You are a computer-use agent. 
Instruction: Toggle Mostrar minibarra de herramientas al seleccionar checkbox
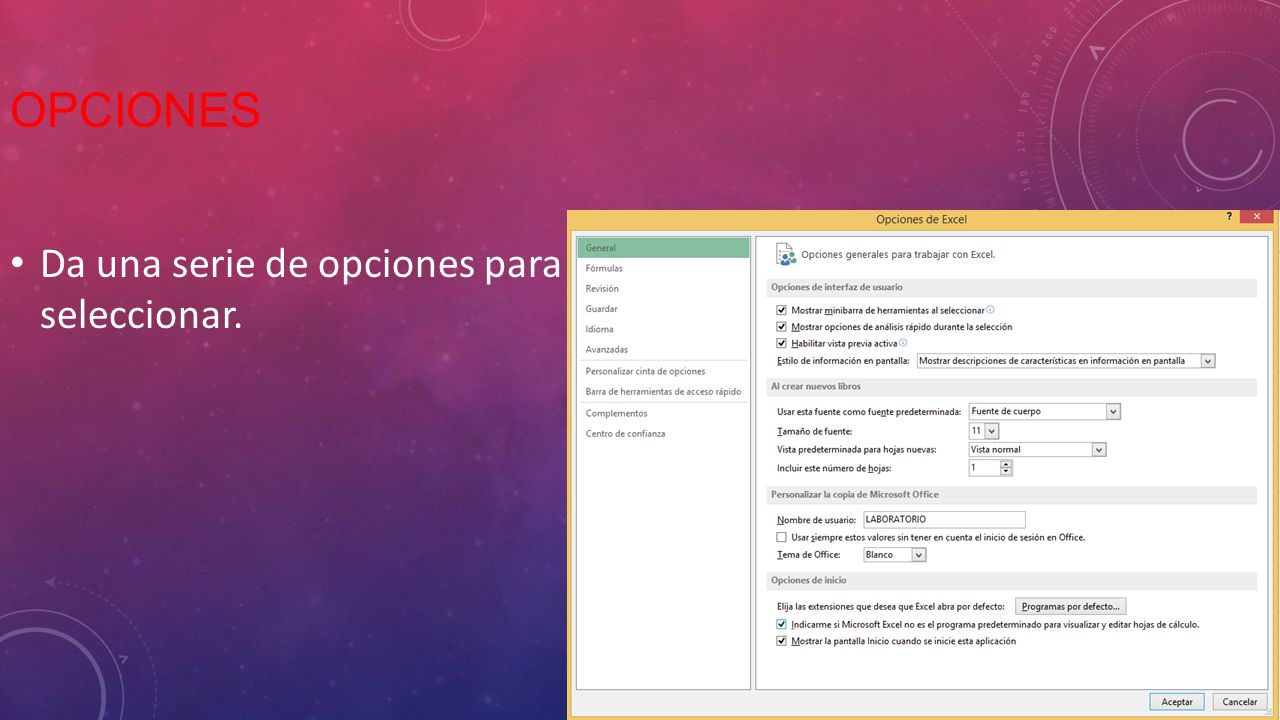click(x=782, y=310)
